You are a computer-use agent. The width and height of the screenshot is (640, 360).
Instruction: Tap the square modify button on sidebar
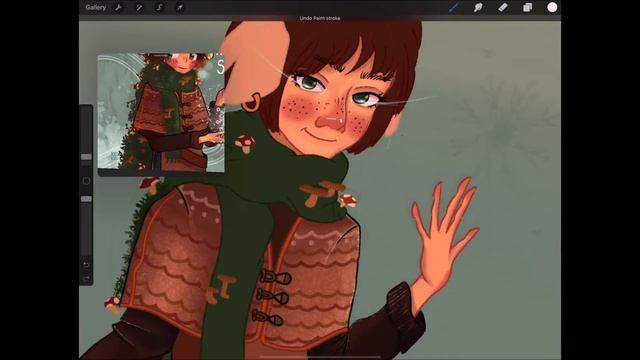(x=86, y=180)
